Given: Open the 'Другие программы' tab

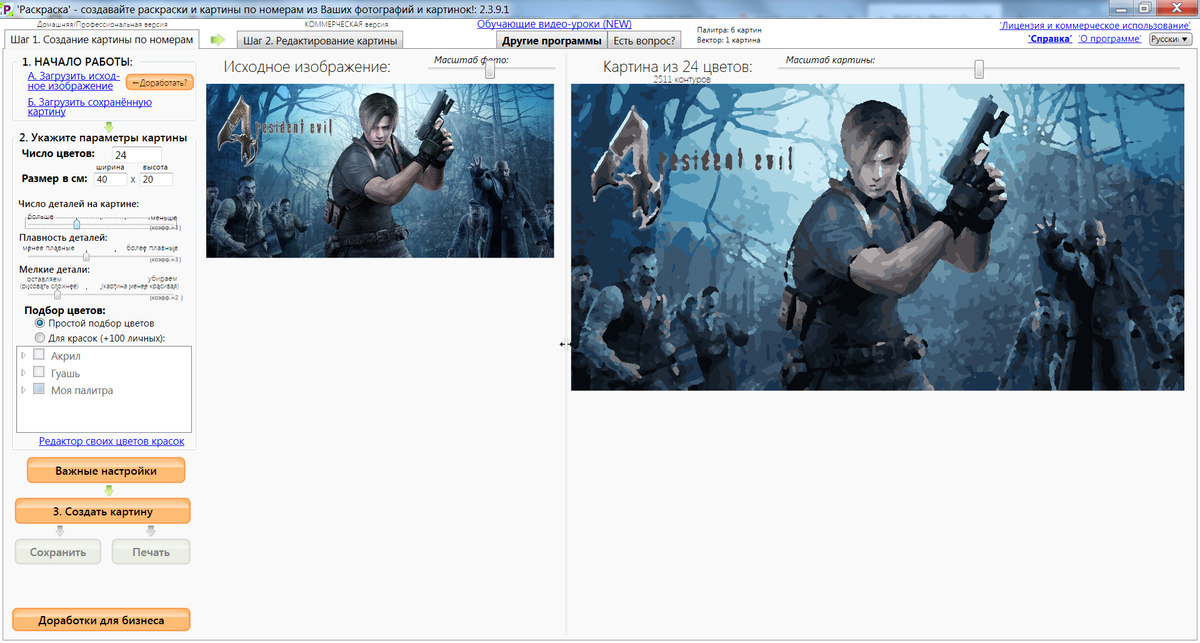Looking at the screenshot, I should (x=552, y=41).
